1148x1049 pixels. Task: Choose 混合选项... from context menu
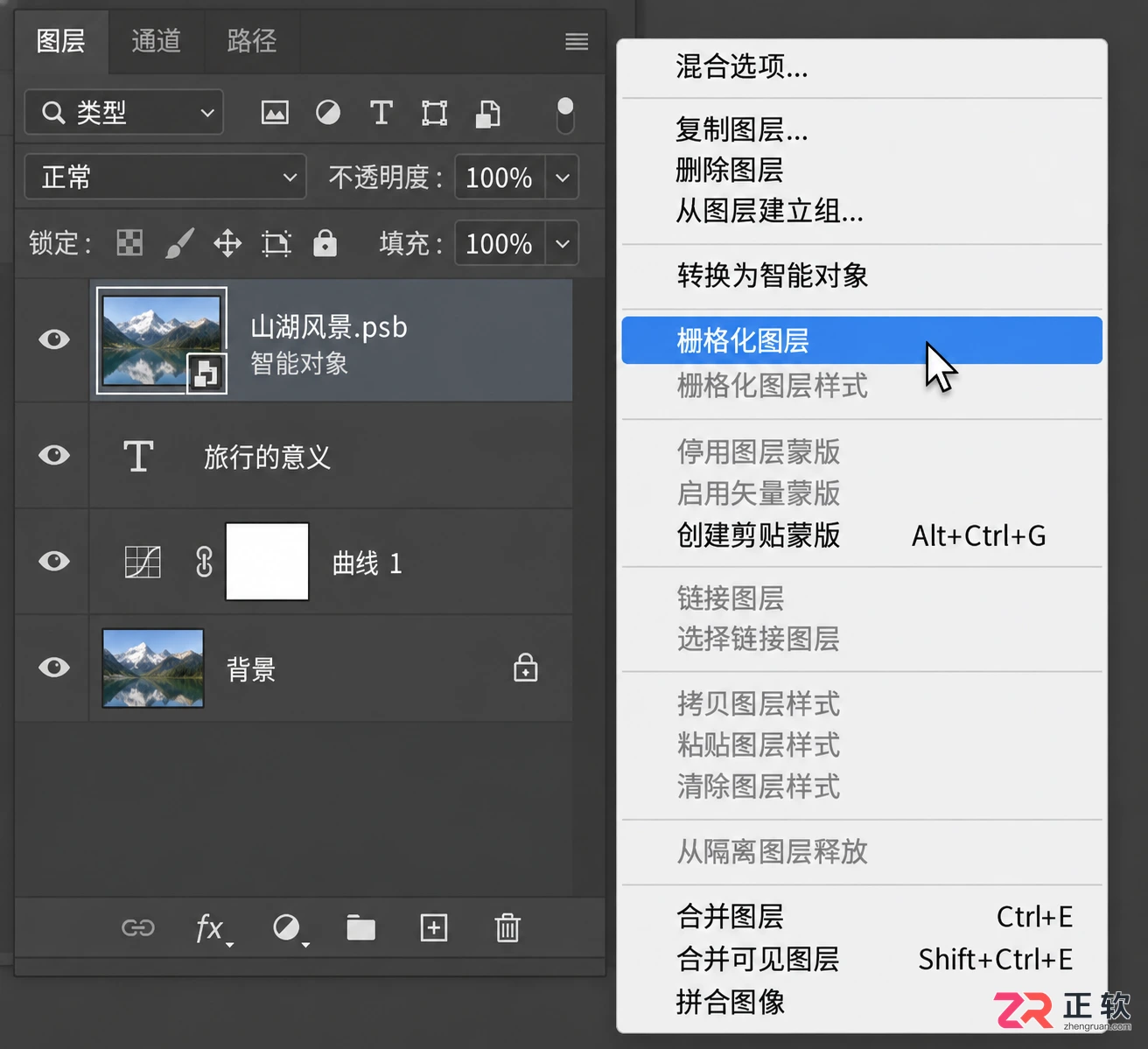click(862, 66)
